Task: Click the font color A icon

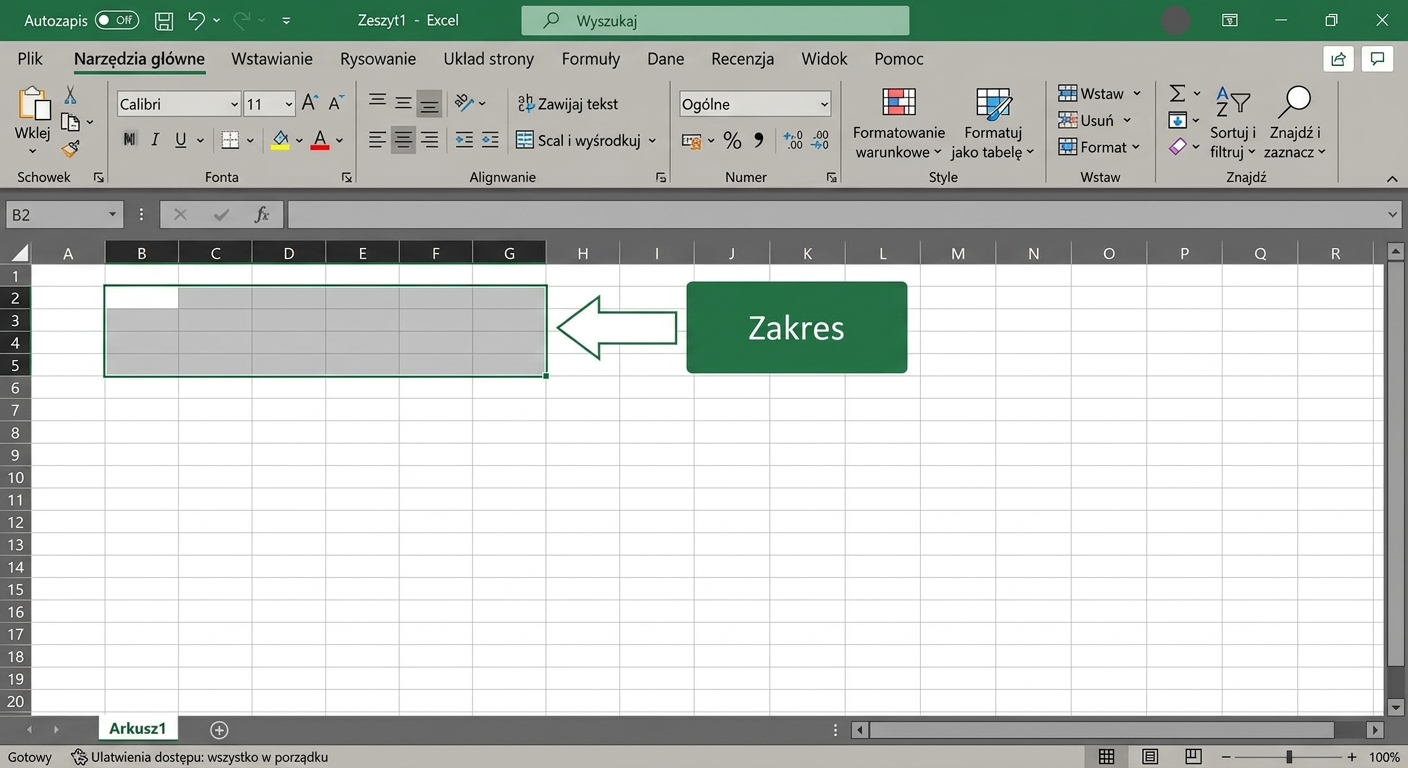Action: tap(320, 140)
